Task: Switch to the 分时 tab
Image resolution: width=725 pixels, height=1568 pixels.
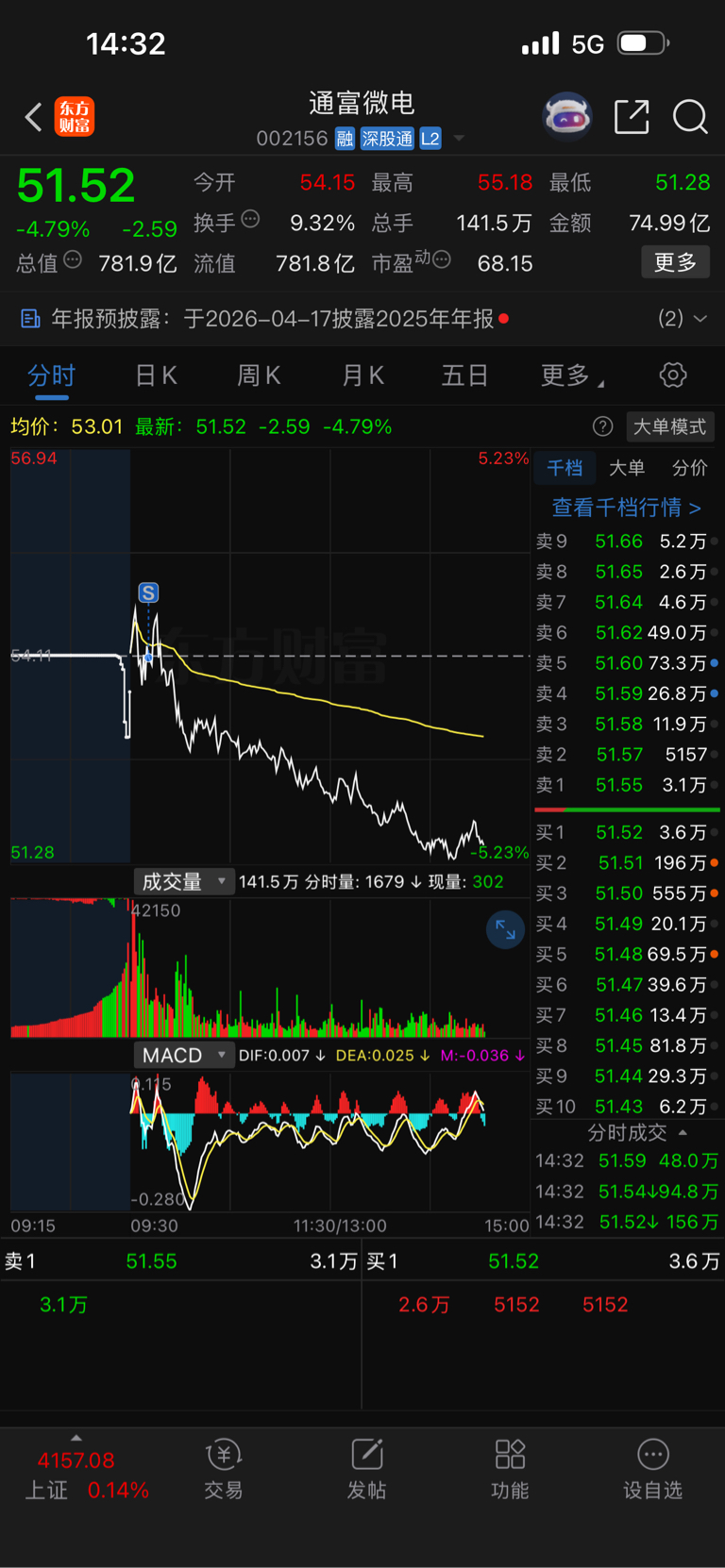Action: tap(51, 375)
